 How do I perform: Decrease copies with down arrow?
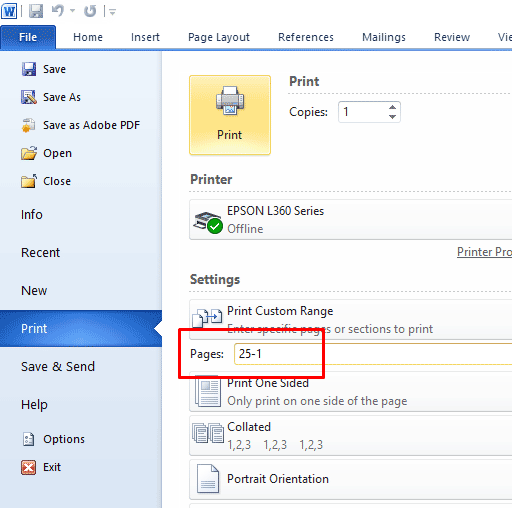(392, 117)
